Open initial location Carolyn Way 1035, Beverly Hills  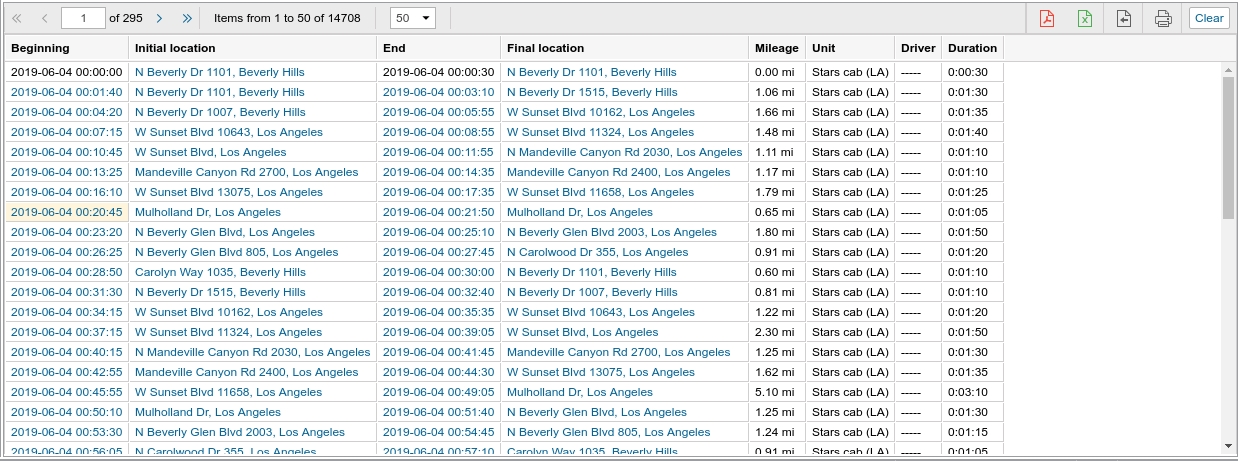tap(220, 272)
